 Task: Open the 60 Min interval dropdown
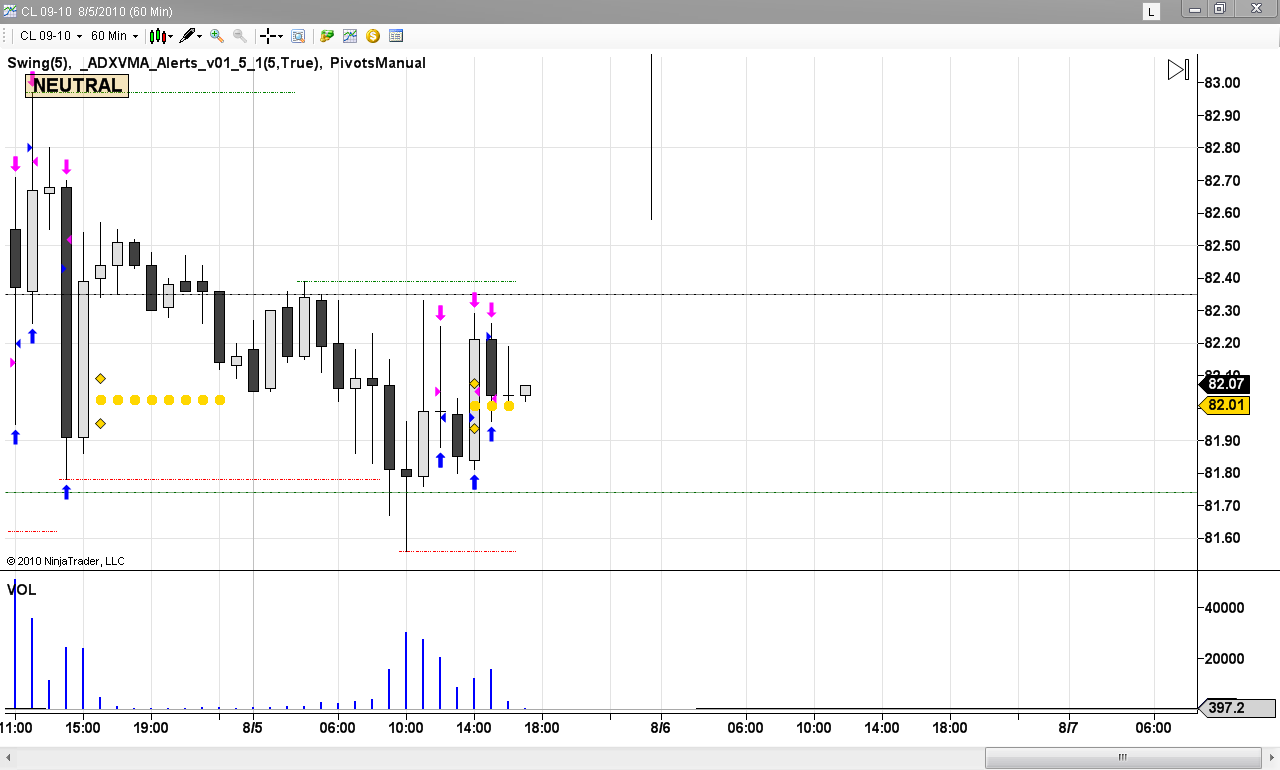(114, 36)
